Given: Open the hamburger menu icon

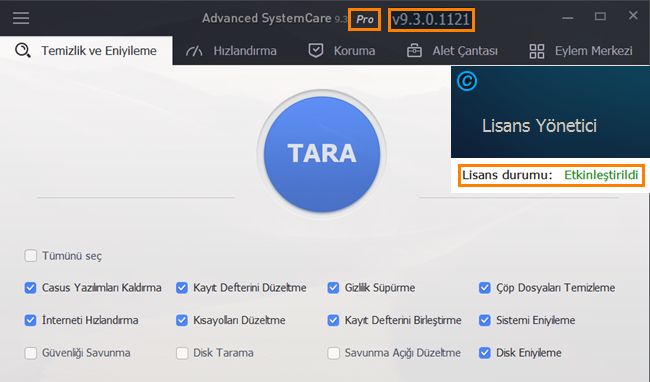Looking at the screenshot, I should click(x=21, y=18).
